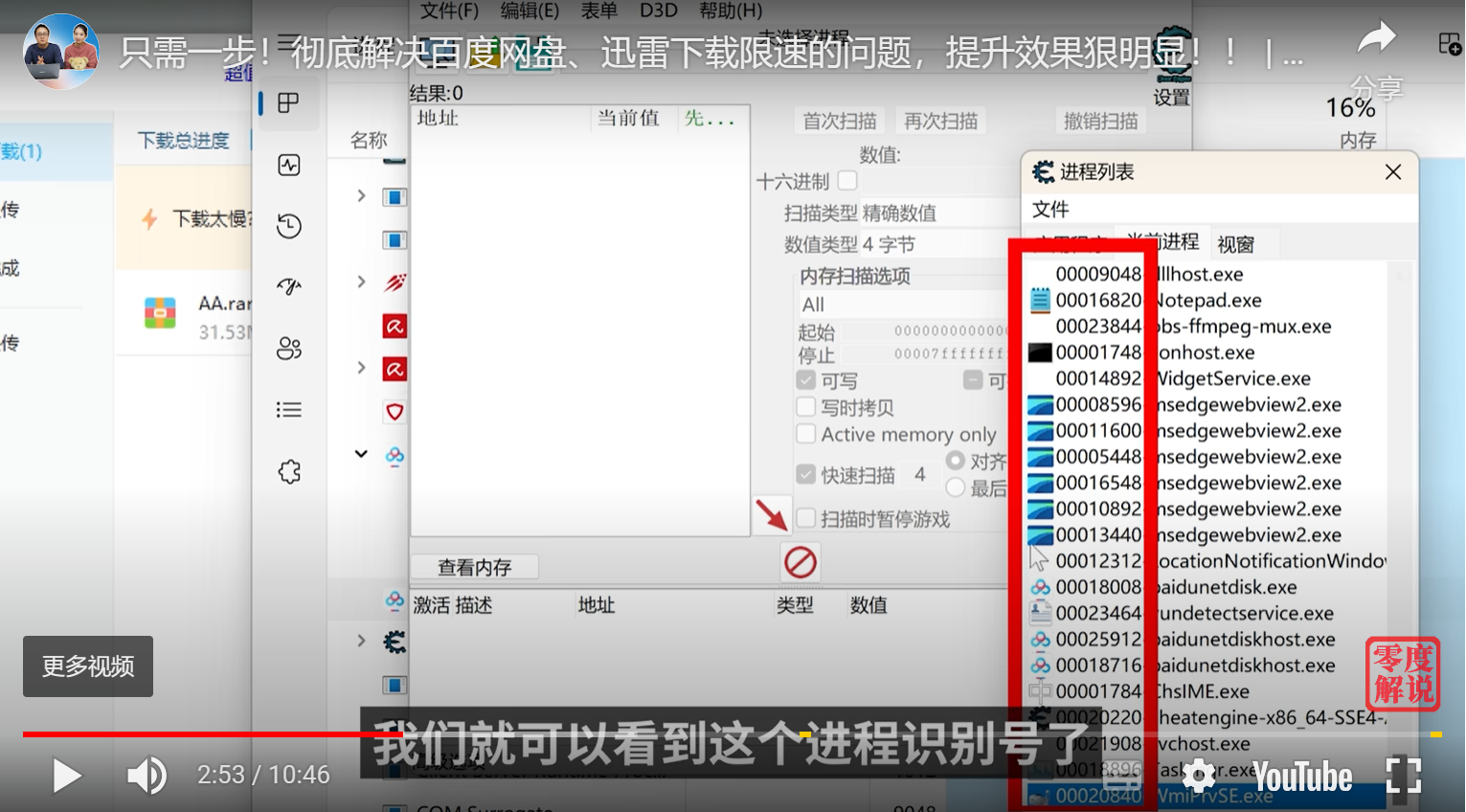
Task: Enter fullscreen mode
Action: [x=1404, y=775]
